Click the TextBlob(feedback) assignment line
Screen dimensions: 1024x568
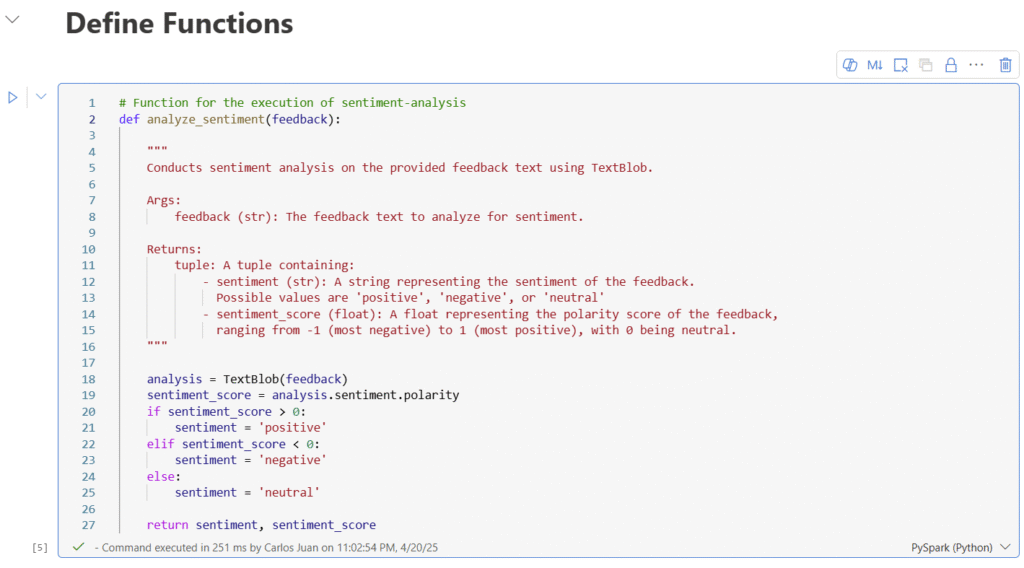[247, 379]
